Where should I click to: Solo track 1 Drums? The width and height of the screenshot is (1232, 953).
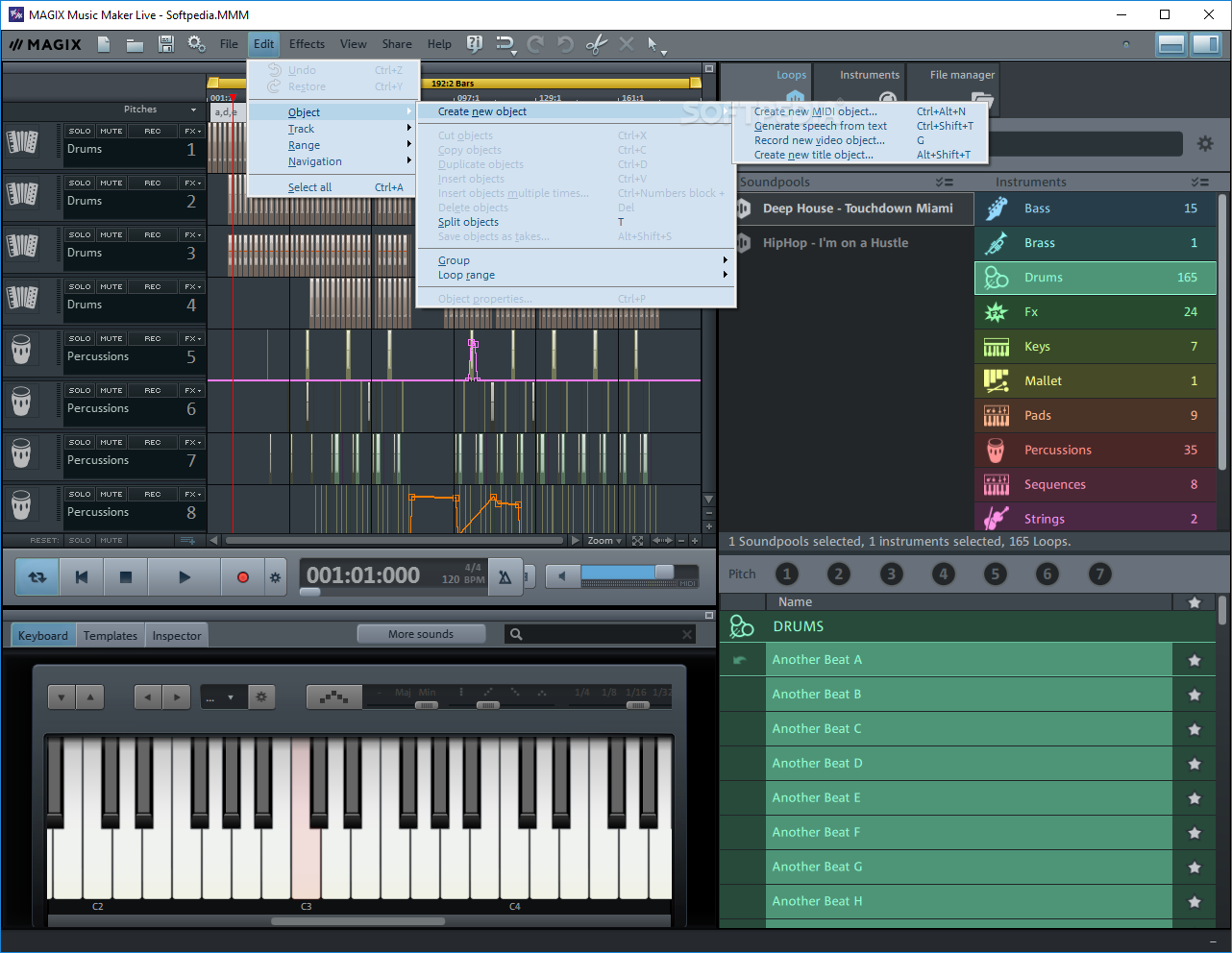point(80,131)
